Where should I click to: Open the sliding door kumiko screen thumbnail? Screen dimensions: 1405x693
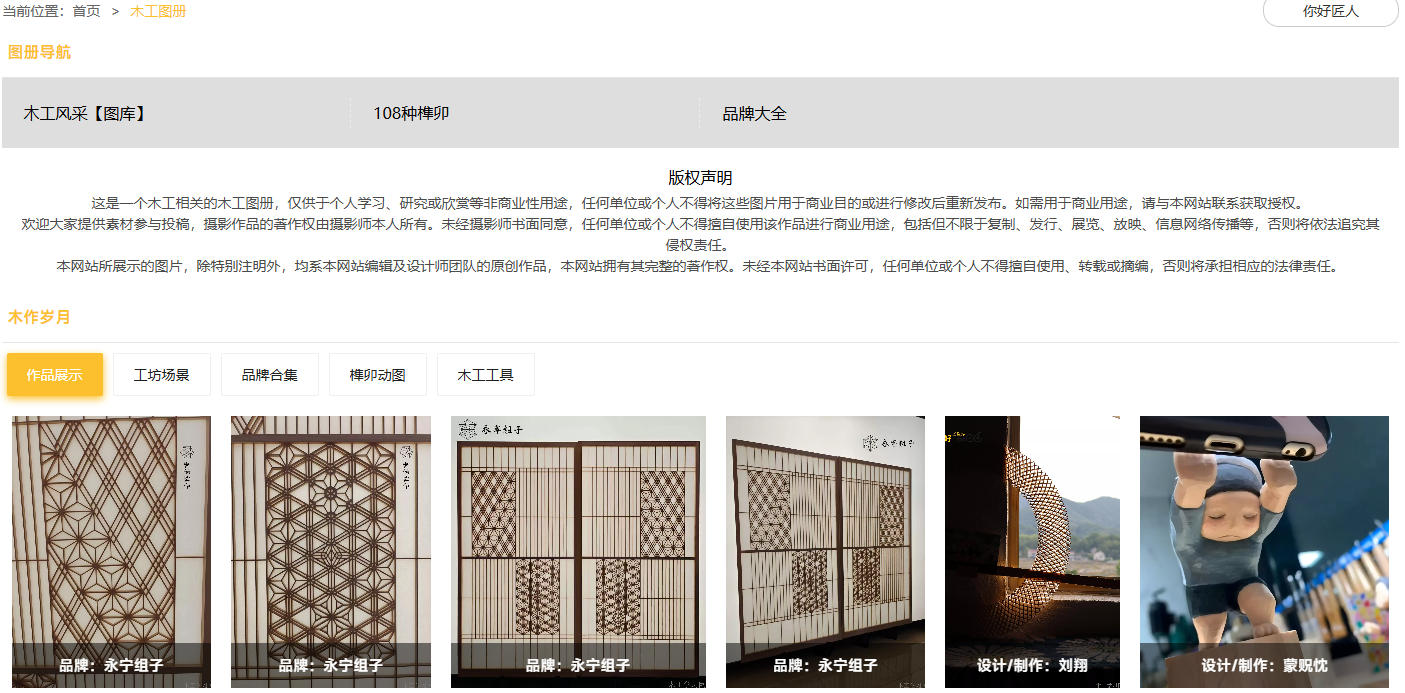pos(578,552)
